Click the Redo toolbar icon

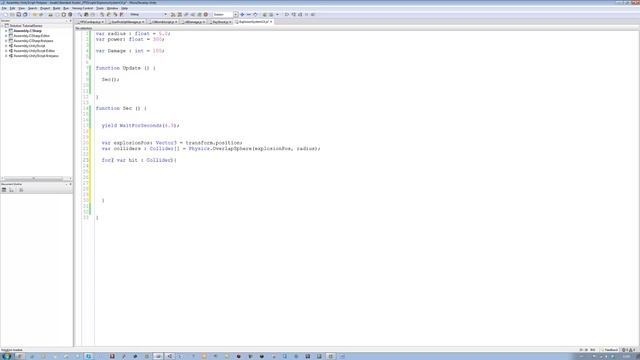(x=41, y=14)
